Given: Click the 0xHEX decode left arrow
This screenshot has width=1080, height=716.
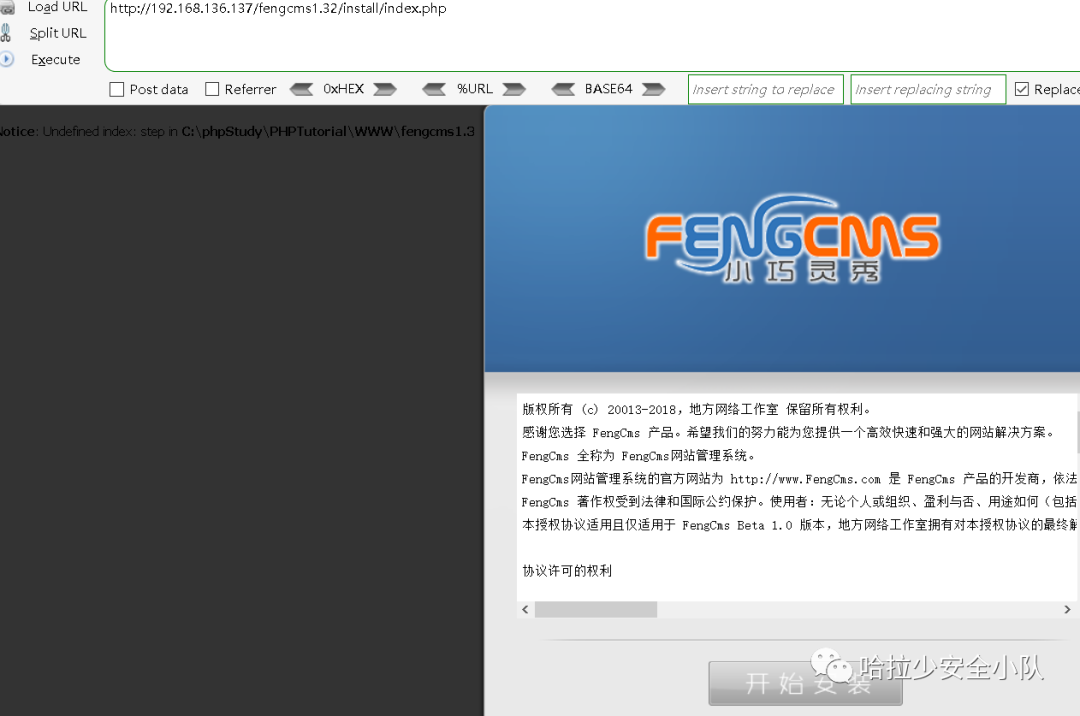Looking at the screenshot, I should [302, 89].
